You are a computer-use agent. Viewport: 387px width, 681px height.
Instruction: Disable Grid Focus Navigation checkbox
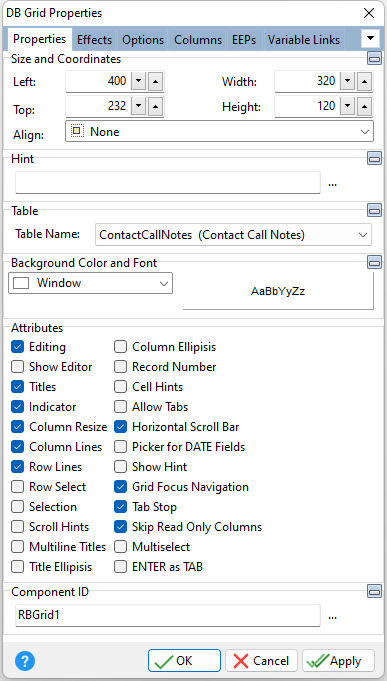[120, 487]
